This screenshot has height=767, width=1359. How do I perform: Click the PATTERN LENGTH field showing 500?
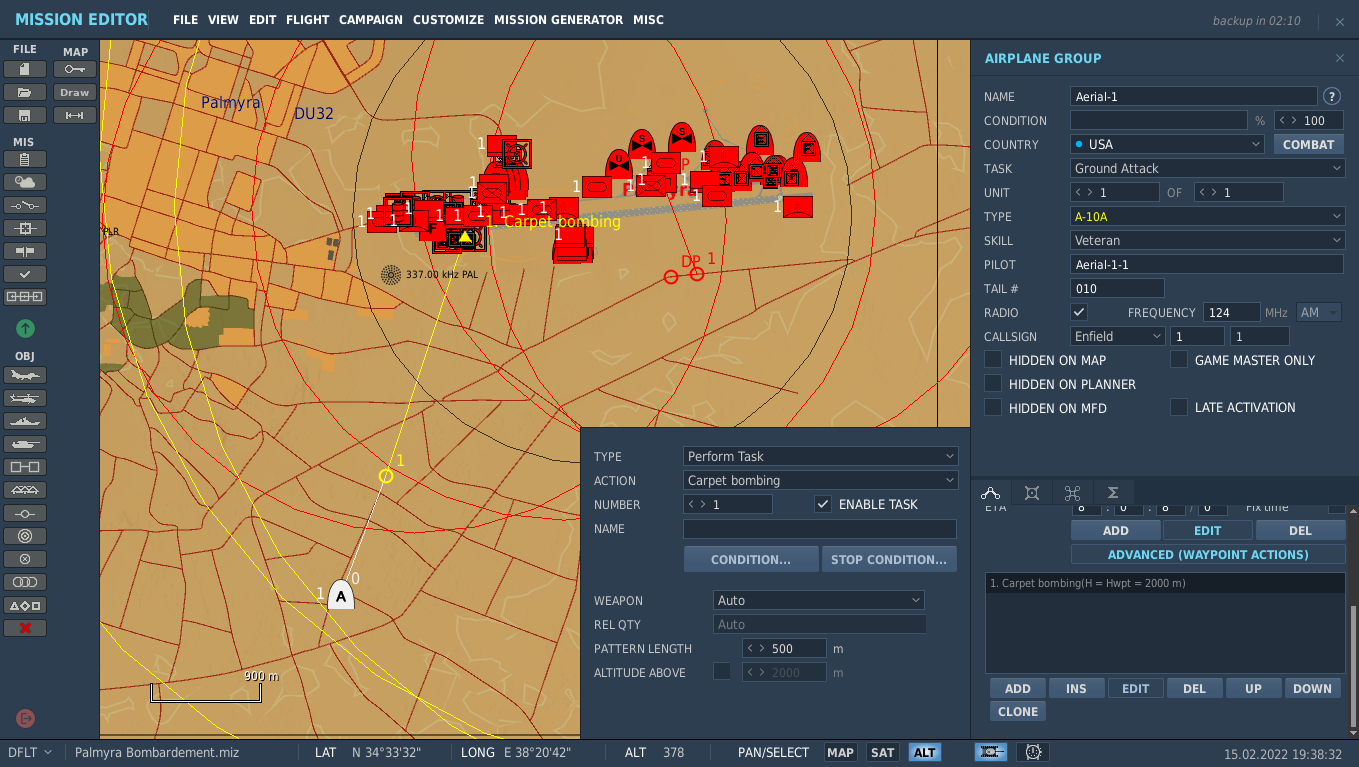(x=784, y=649)
